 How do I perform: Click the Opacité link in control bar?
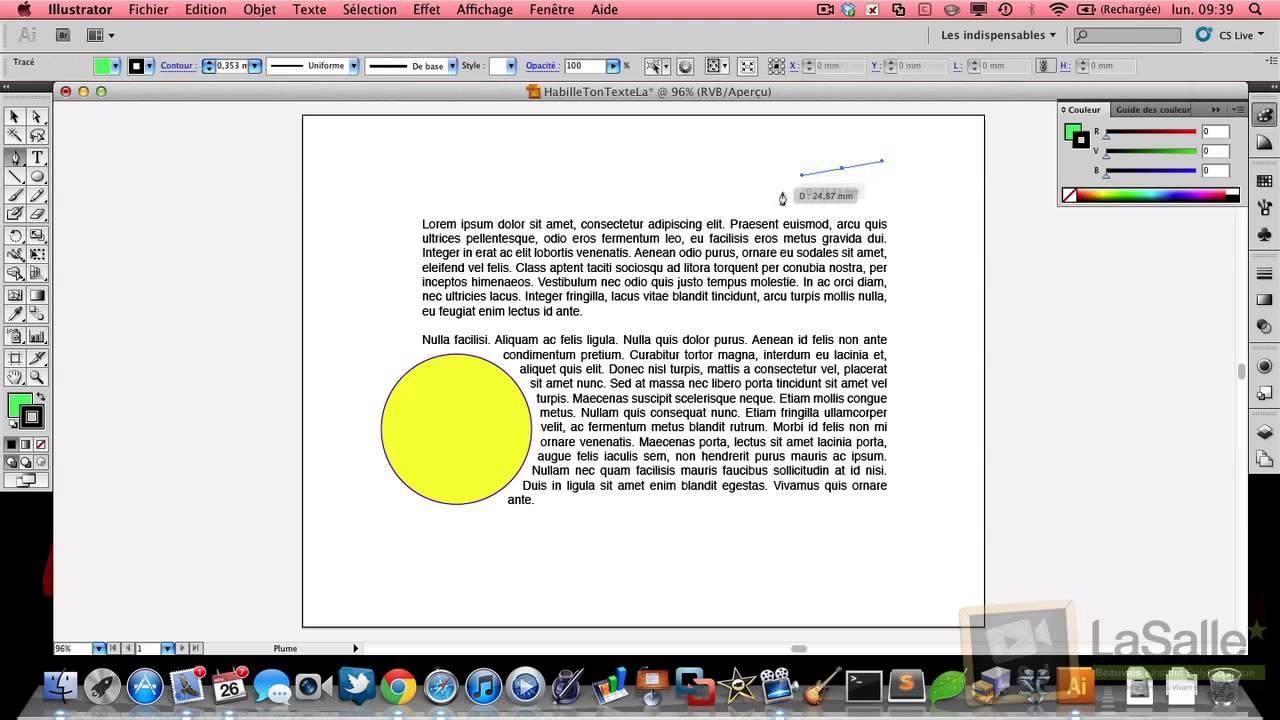[x=541, y=66]
